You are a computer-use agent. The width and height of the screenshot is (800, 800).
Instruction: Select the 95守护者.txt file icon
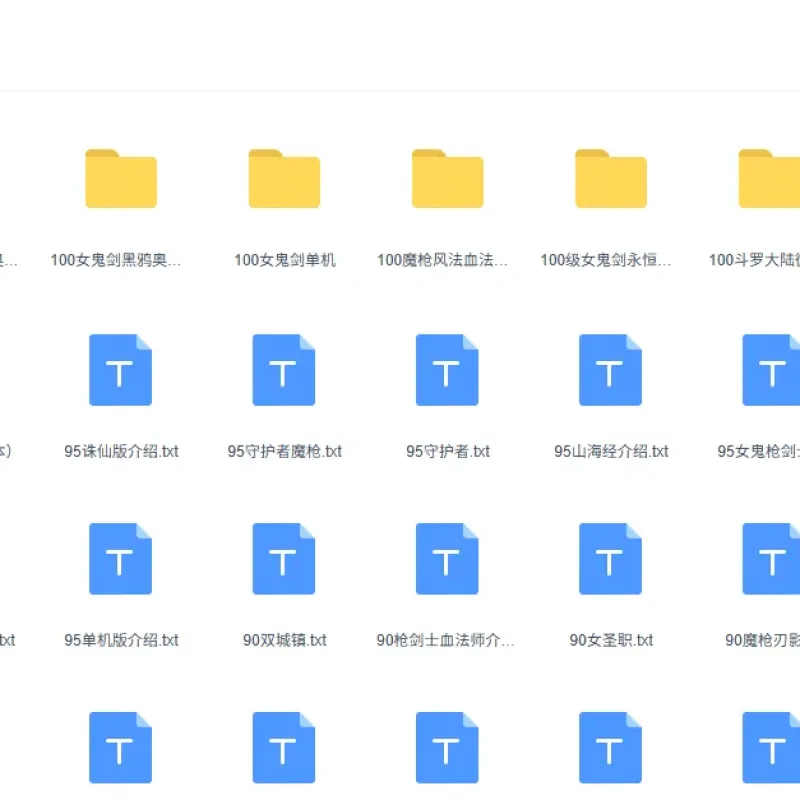[447, 370]
